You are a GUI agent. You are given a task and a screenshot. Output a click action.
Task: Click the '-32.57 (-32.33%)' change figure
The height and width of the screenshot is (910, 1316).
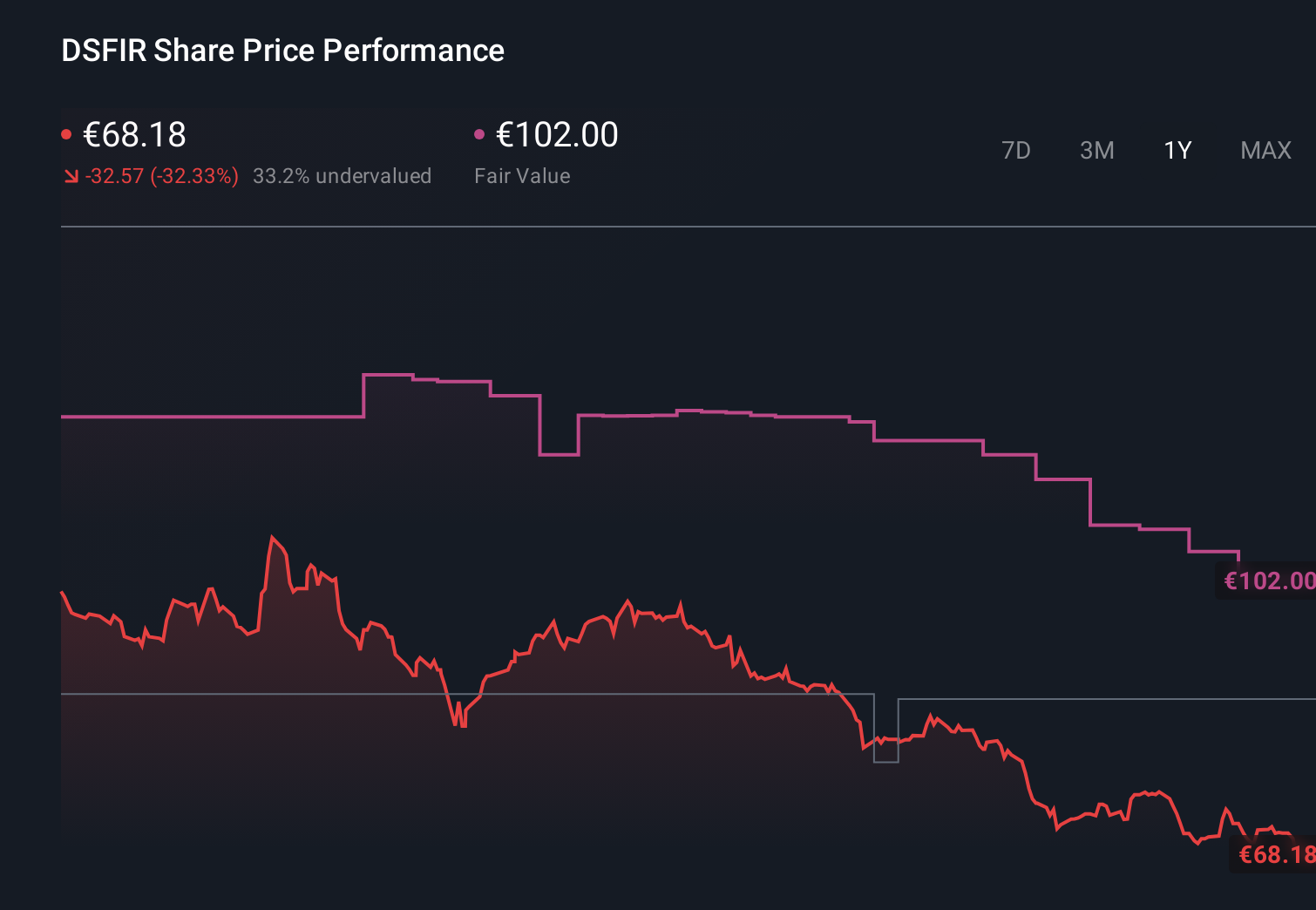point(162,175)
